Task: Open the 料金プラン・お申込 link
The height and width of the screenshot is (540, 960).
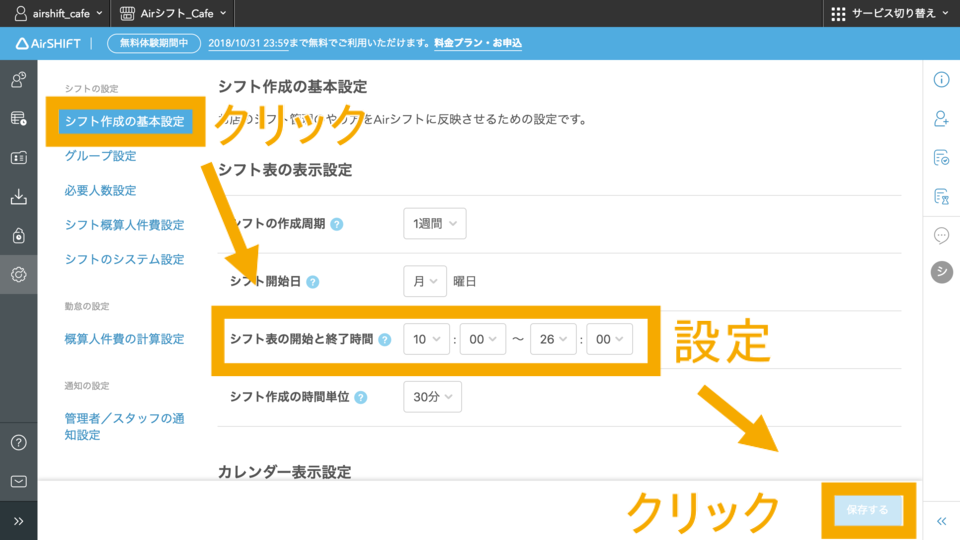Action: [478, 43]
